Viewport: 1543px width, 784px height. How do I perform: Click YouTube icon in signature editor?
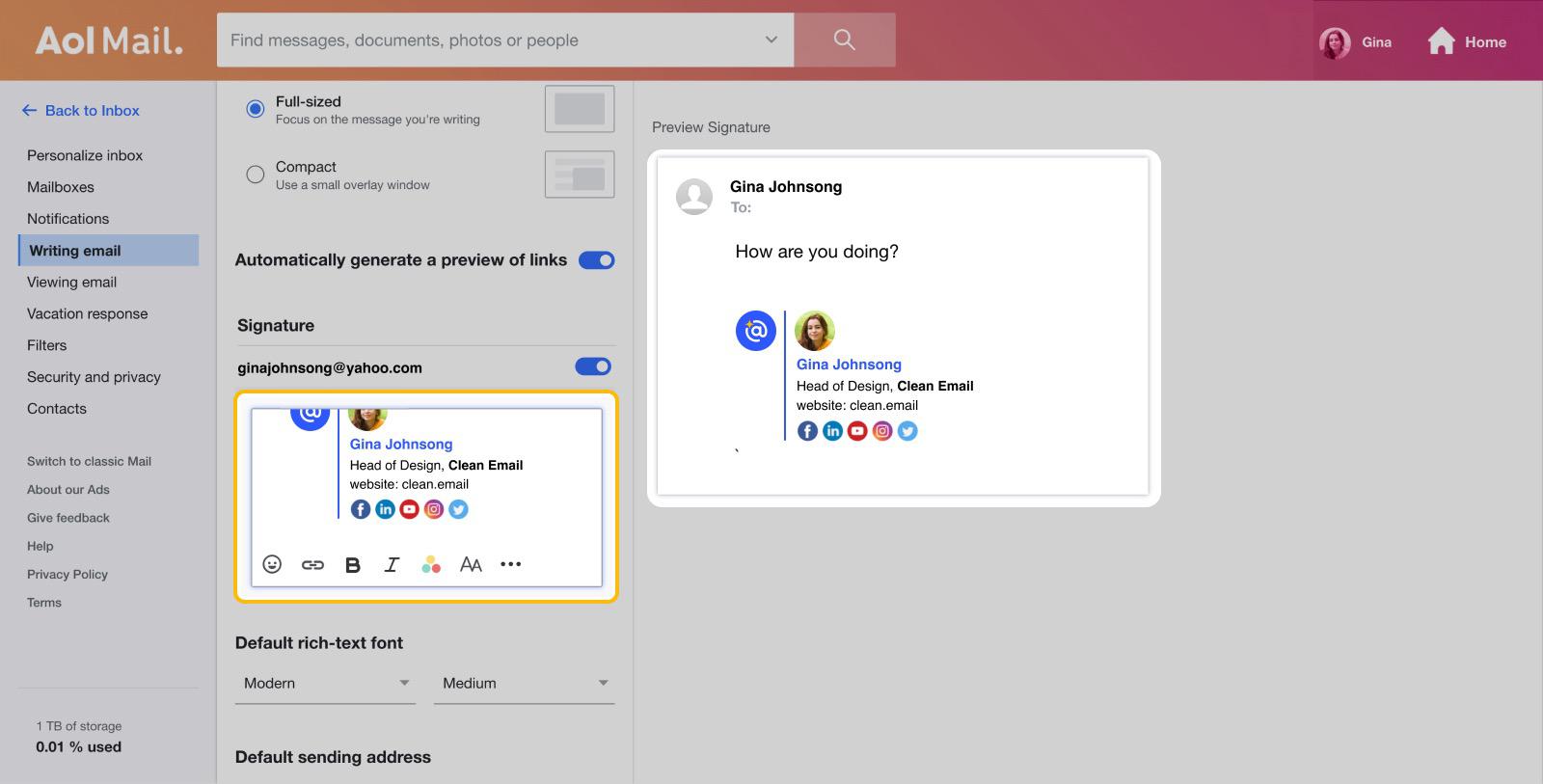(x=409, y=509)
